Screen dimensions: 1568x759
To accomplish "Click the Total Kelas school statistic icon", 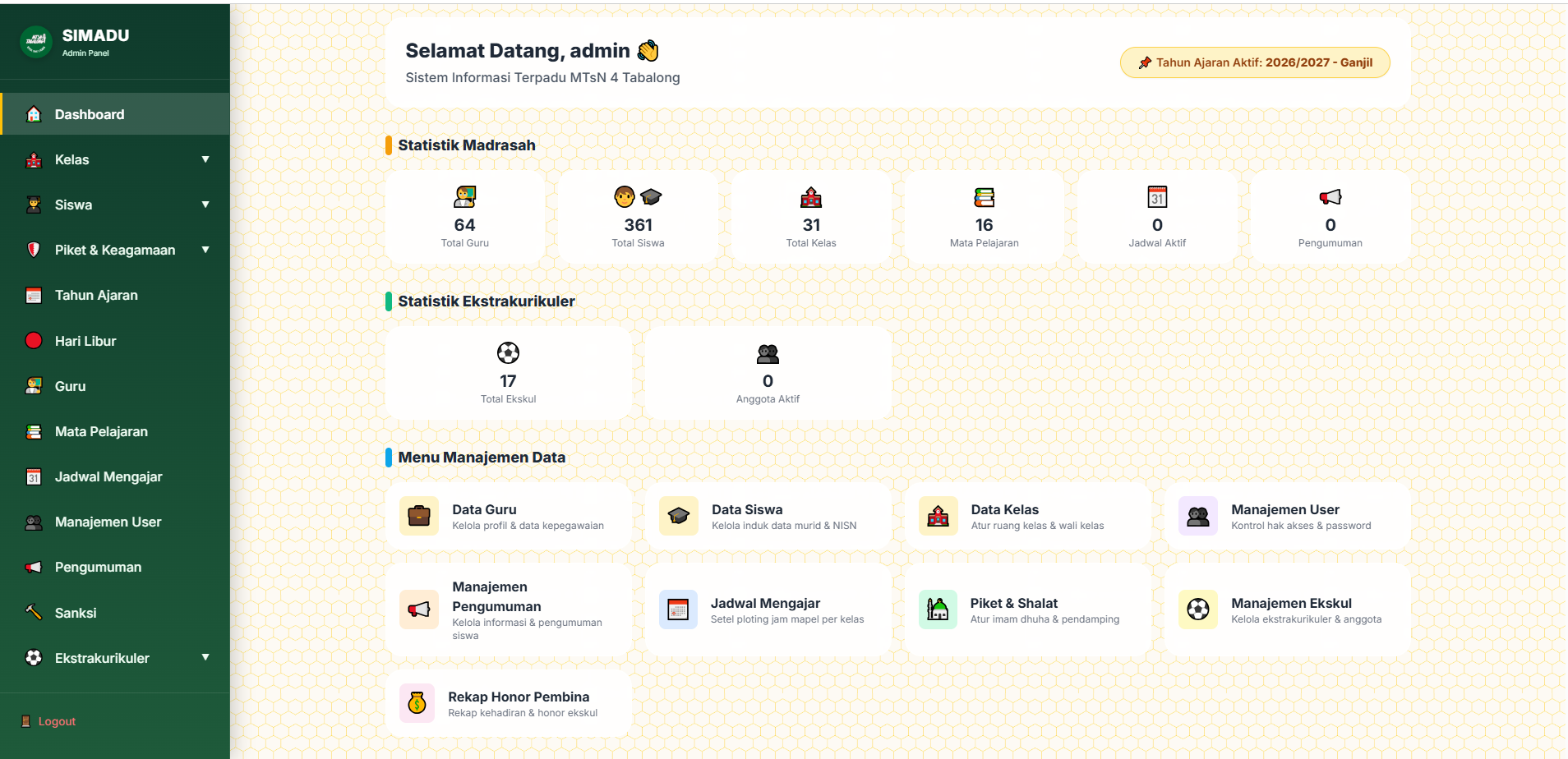I will point(811,197).
